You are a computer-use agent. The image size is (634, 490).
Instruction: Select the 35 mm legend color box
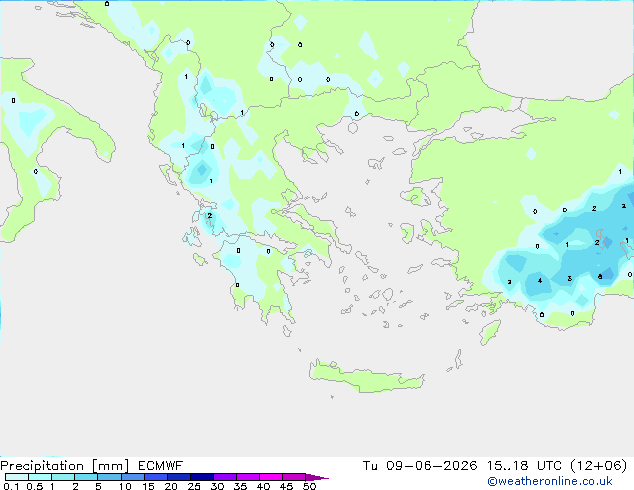coord(247,477)
